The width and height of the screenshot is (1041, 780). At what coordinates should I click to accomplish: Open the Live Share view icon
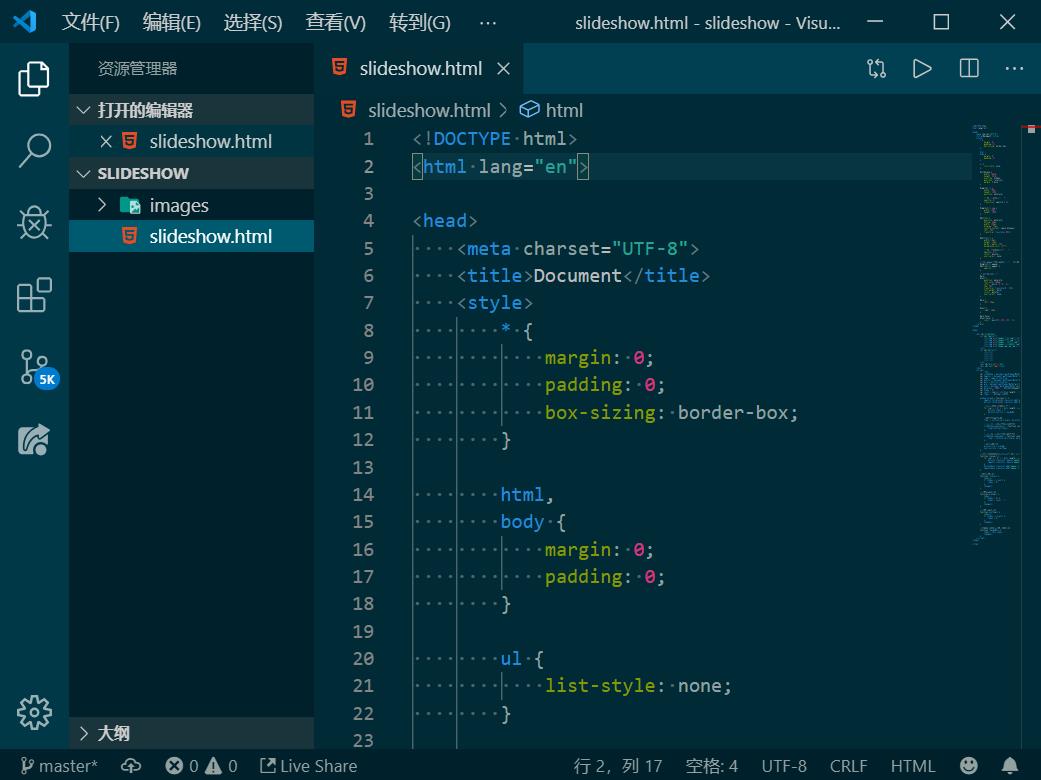coord(34,439)
